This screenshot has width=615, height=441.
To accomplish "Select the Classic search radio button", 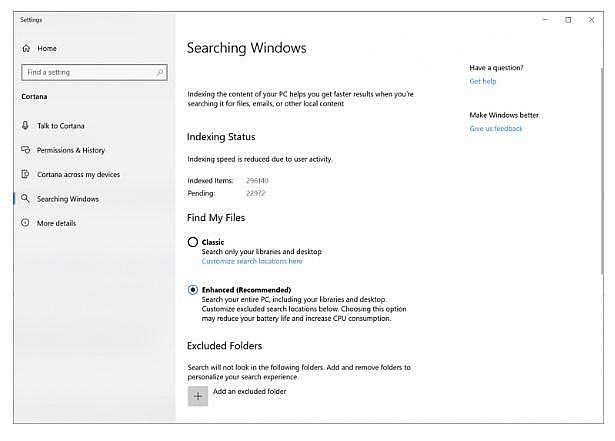I will click(193, 242).
